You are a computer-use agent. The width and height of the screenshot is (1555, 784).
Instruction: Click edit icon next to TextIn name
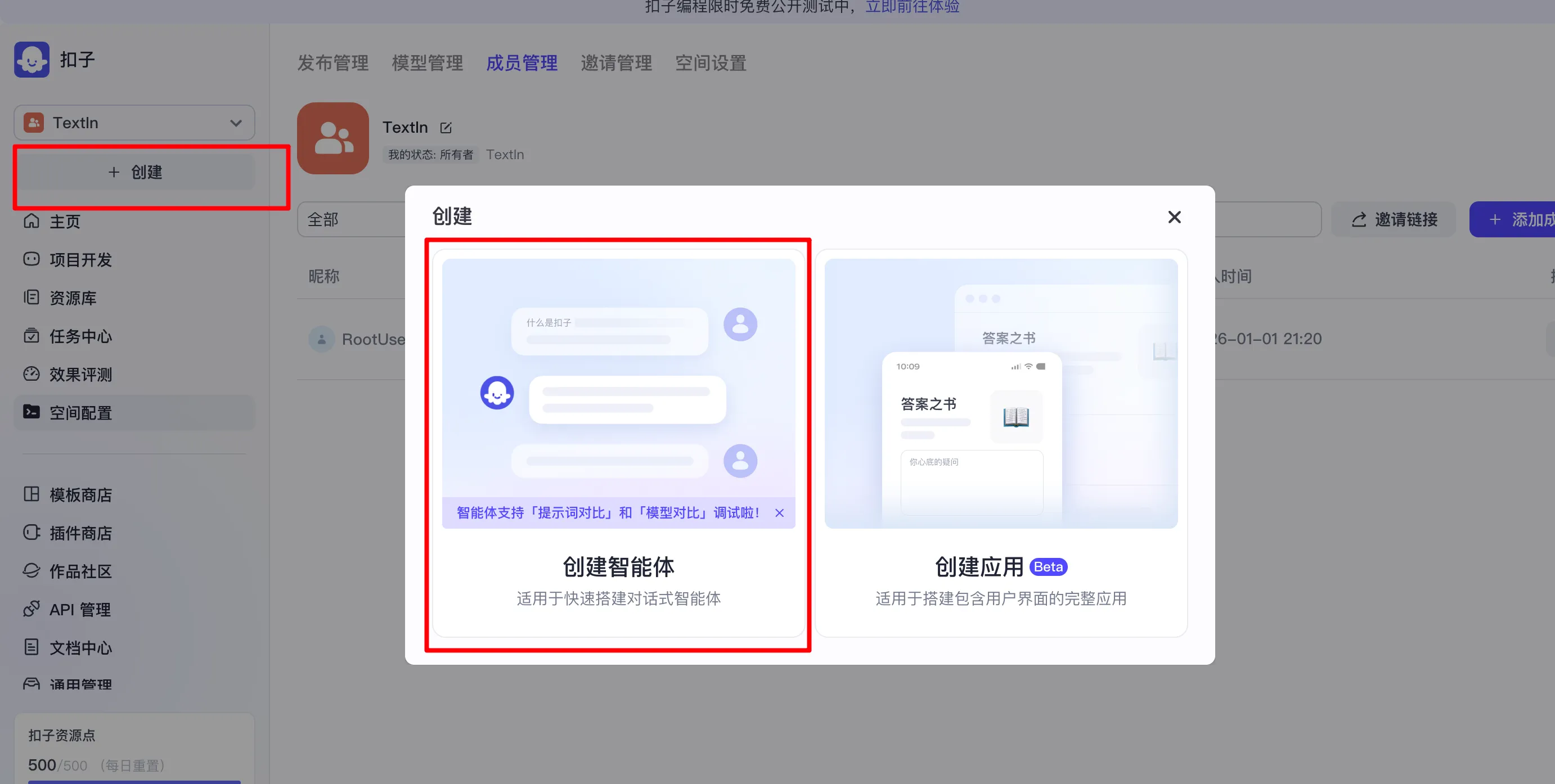(446, 128)
